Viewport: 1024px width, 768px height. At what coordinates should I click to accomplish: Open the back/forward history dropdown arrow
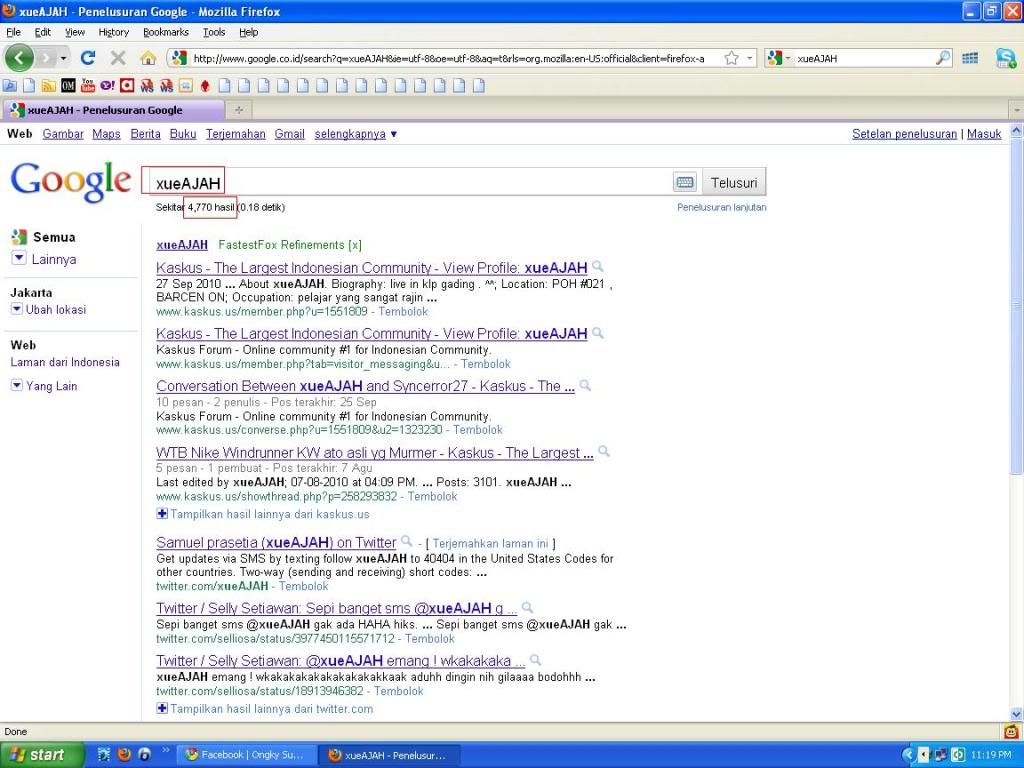pos(63,58)
